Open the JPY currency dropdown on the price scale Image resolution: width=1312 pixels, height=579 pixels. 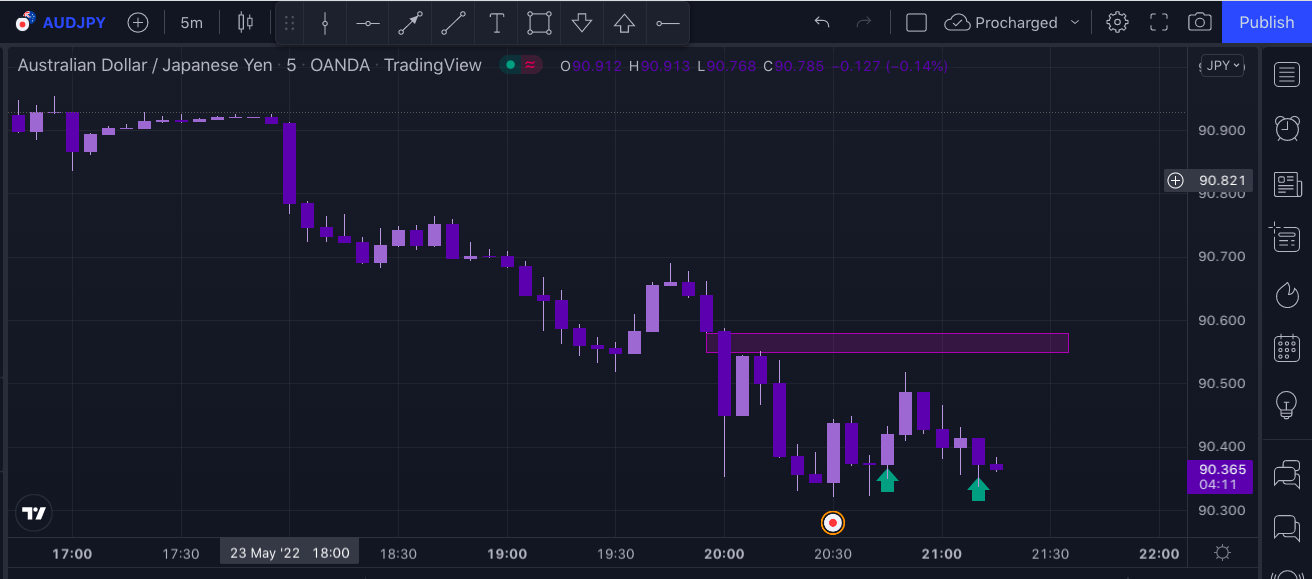[1221, 64]
